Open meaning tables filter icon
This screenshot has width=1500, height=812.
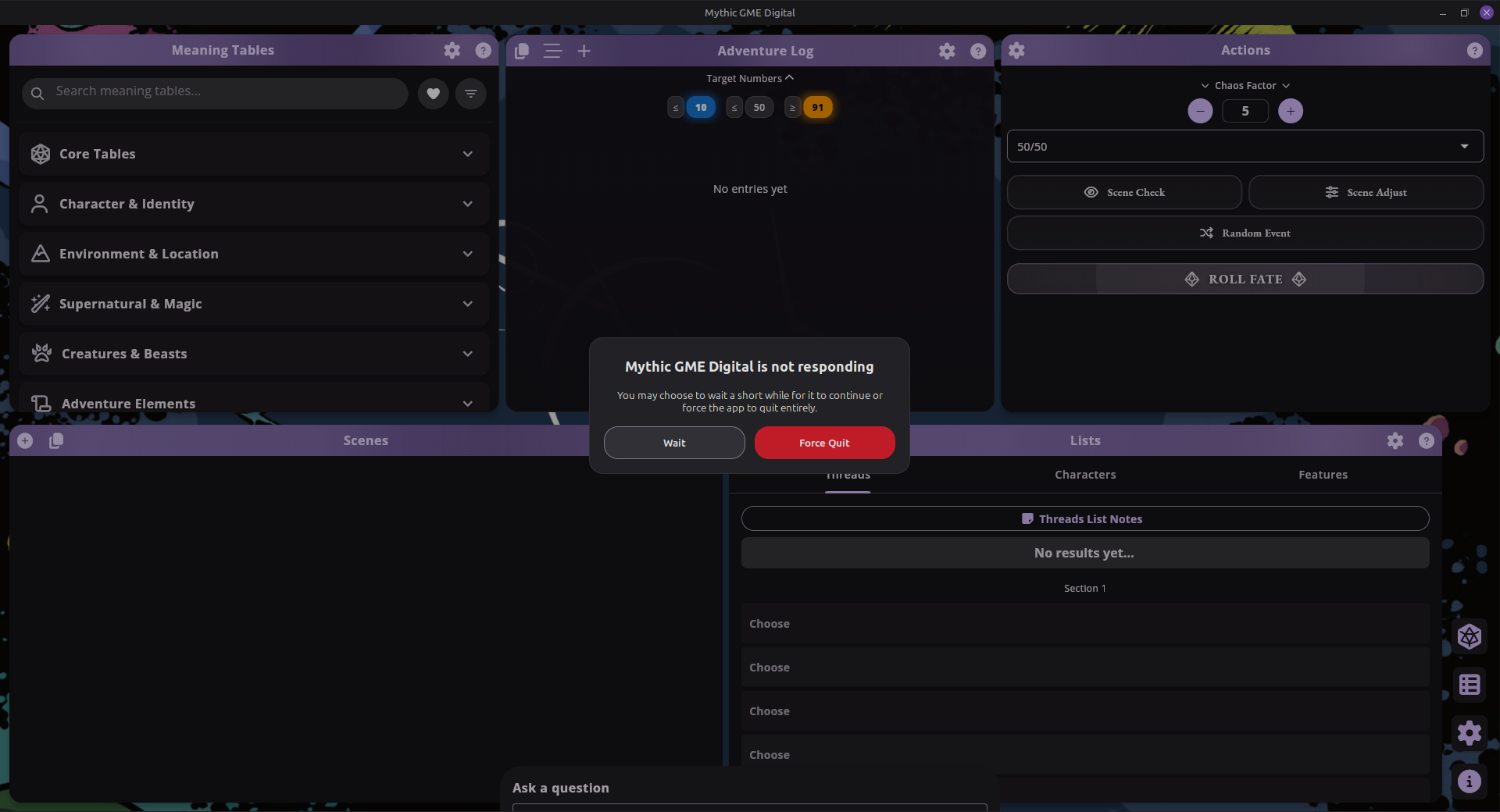[x=470, y=94]
